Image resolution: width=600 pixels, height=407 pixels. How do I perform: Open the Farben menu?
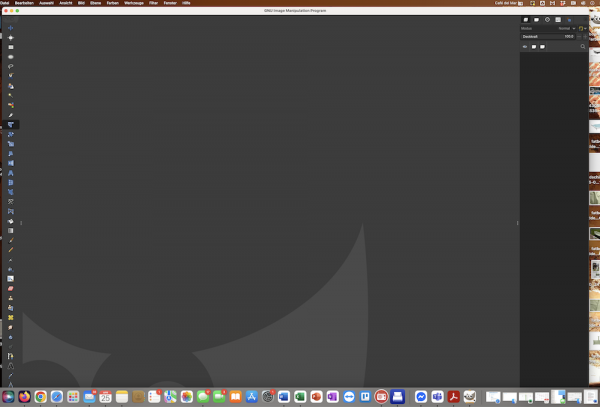point(112,3)
